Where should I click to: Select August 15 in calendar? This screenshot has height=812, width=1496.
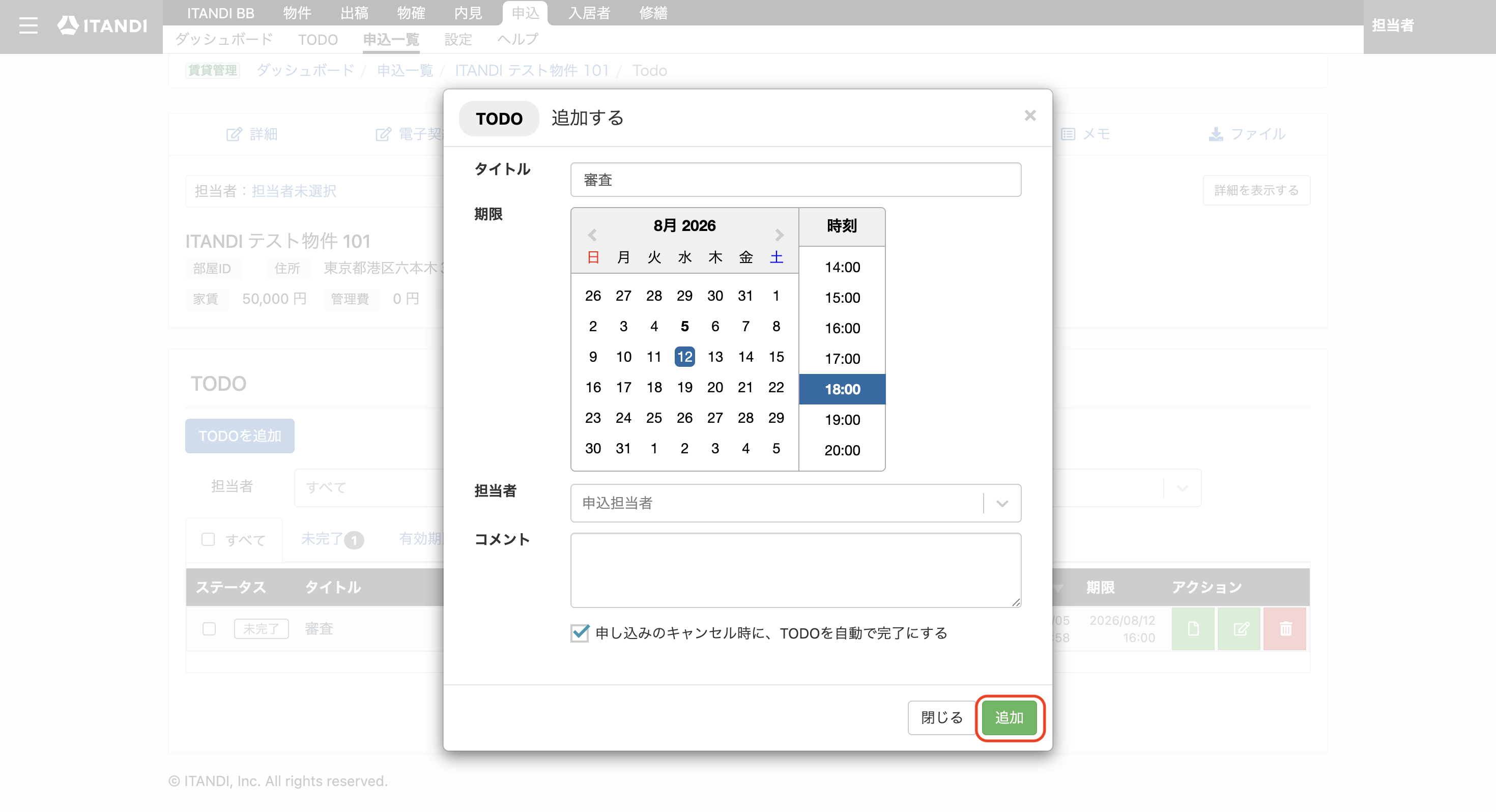point(776,357)
